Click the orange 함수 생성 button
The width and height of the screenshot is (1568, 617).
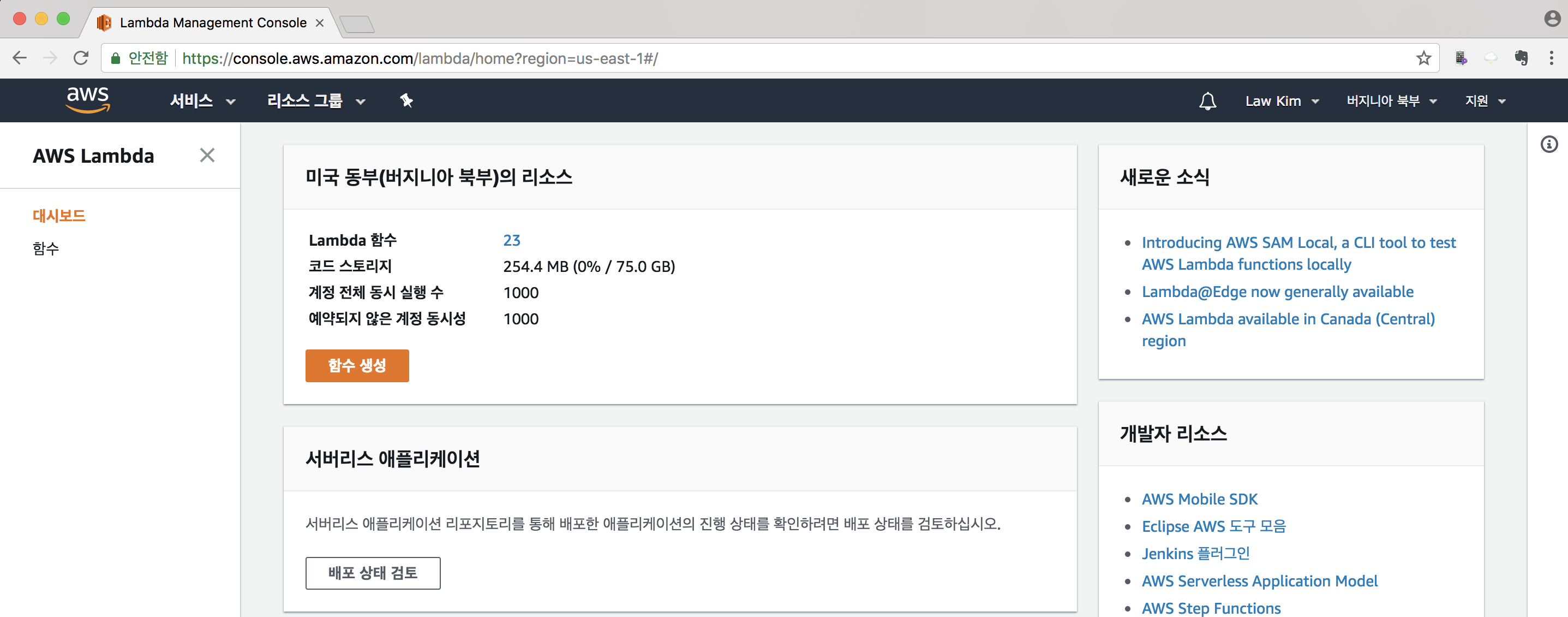[x=357, y=365]
